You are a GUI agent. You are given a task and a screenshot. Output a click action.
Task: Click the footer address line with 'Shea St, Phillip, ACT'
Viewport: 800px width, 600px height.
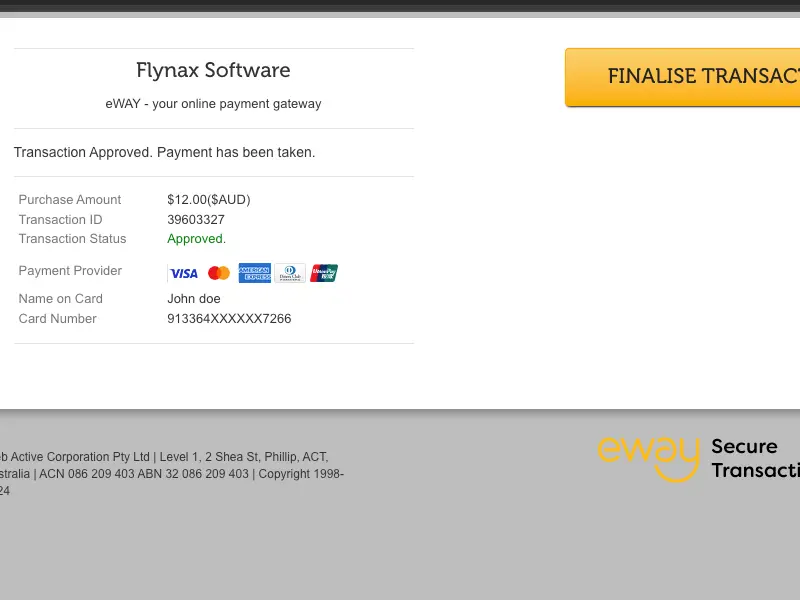[x=164, y=457]
